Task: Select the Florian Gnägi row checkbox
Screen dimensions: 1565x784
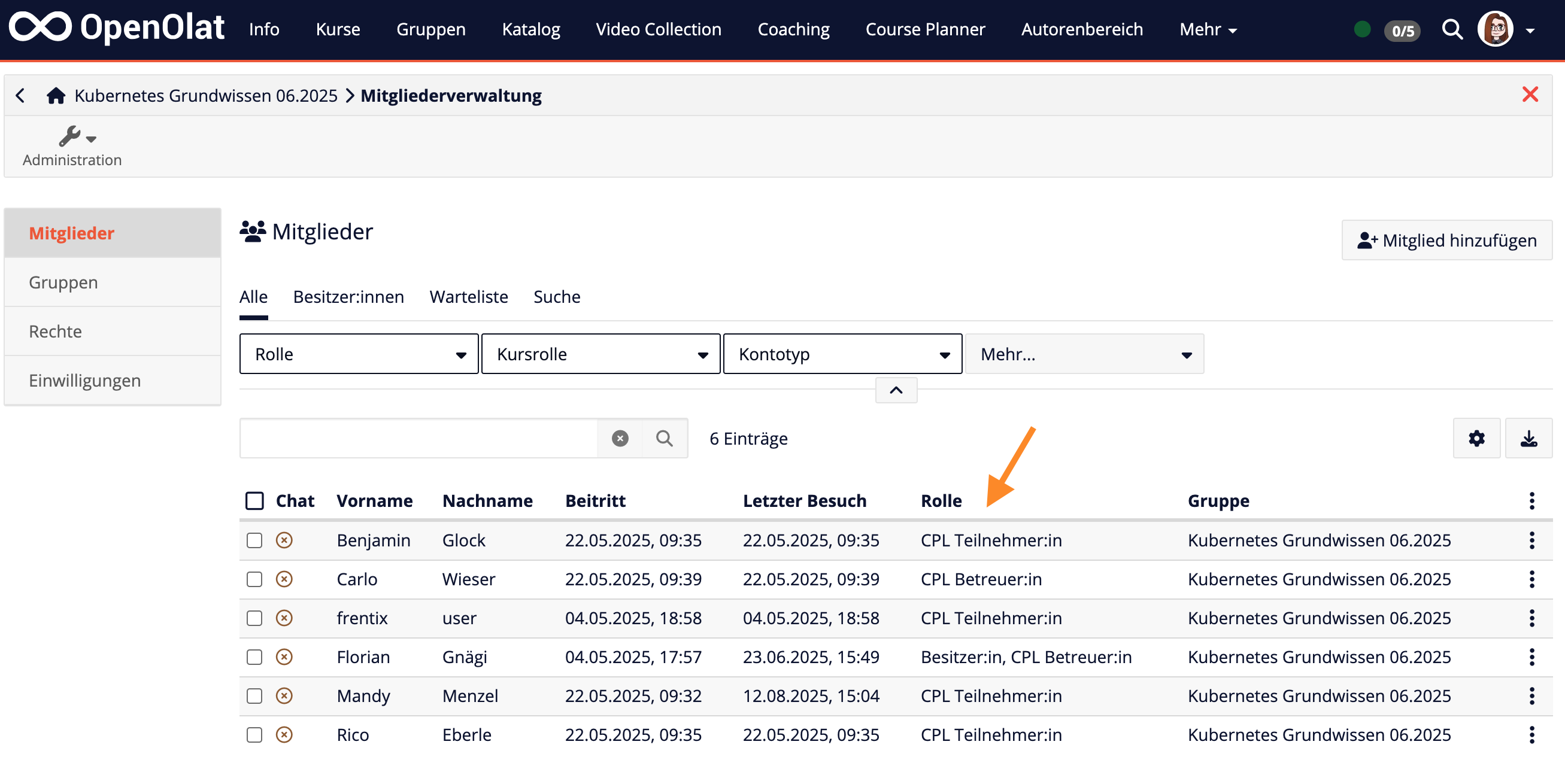Action: pos(254,657)
